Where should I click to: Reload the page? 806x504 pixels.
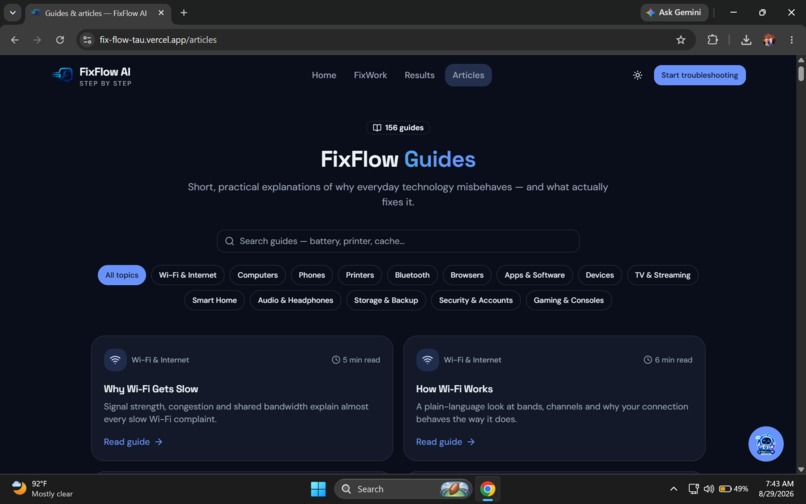click(60, 40)
